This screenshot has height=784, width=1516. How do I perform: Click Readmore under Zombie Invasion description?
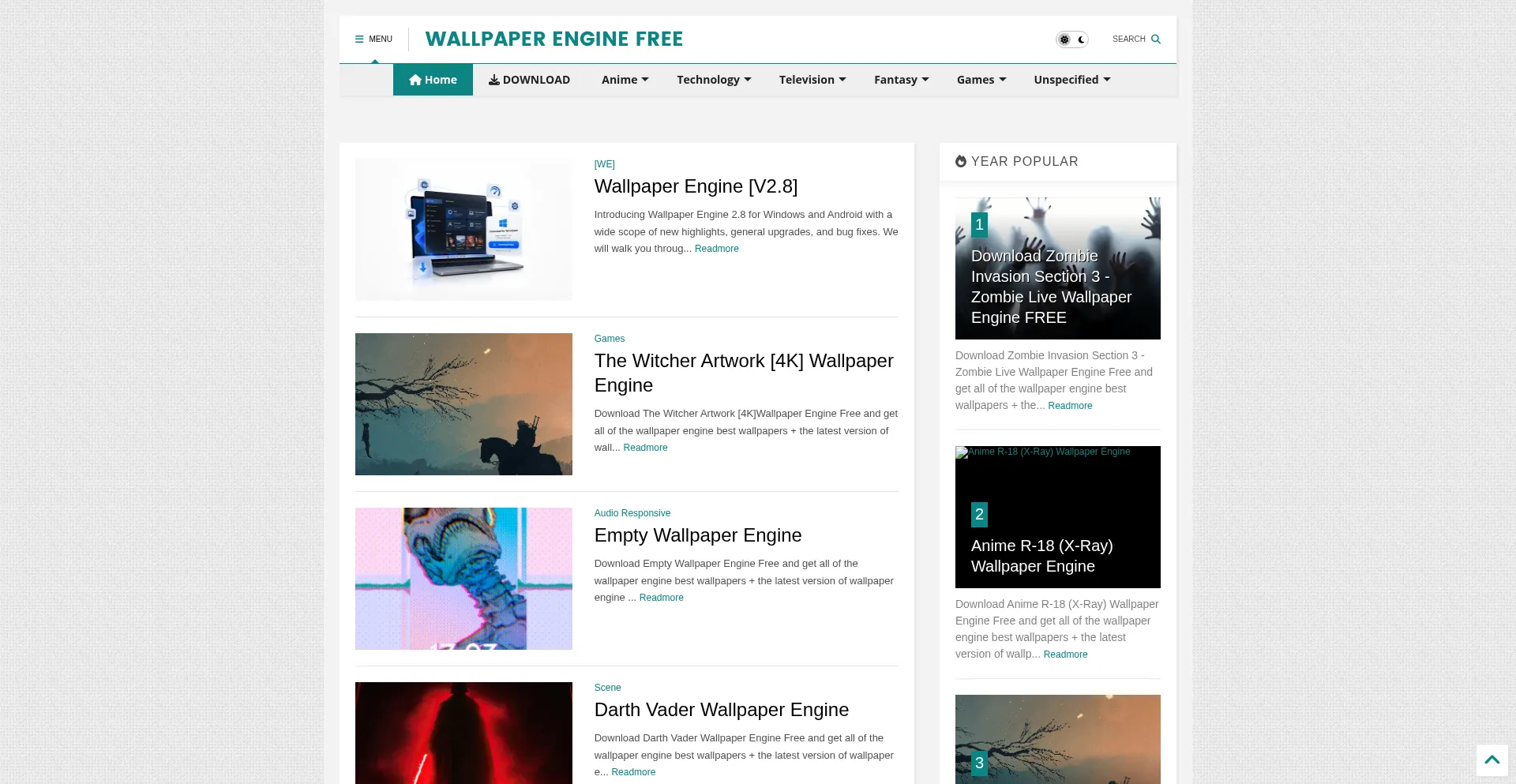pyautogui.click(x=1070, y=406)
